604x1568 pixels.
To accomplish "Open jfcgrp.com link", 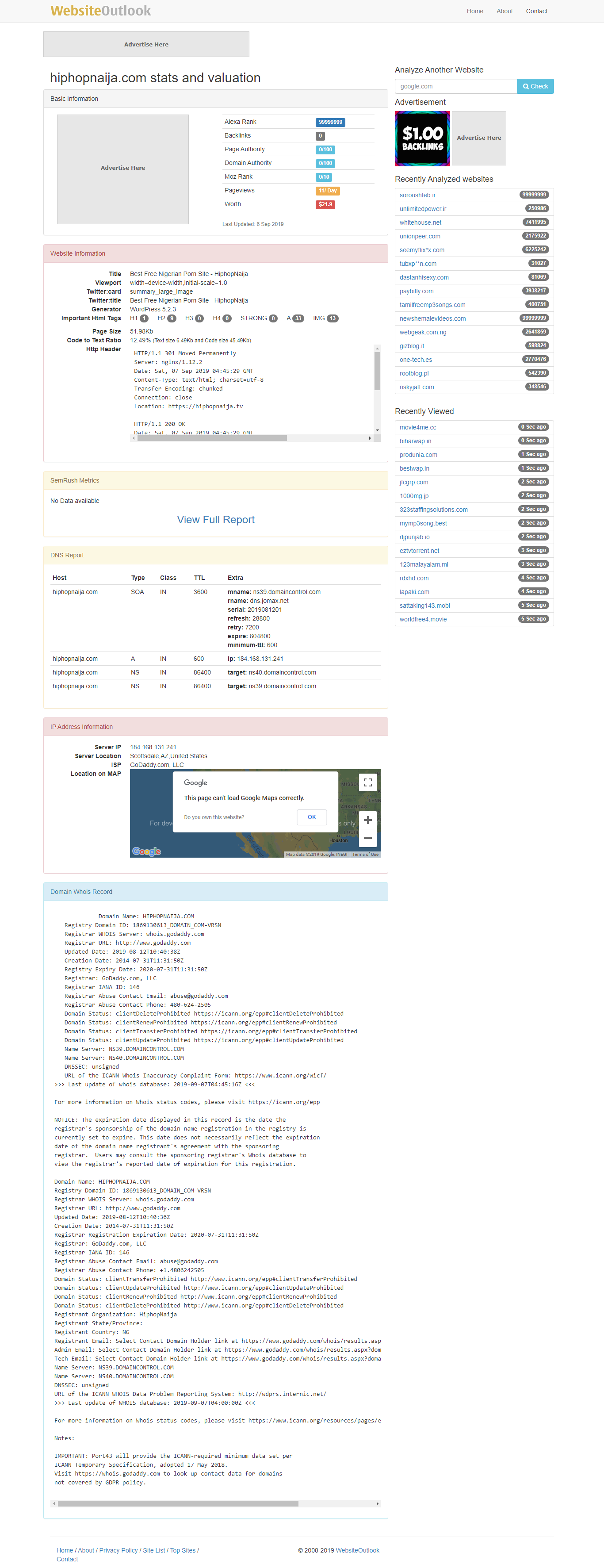I will click(x=413, y=482).
